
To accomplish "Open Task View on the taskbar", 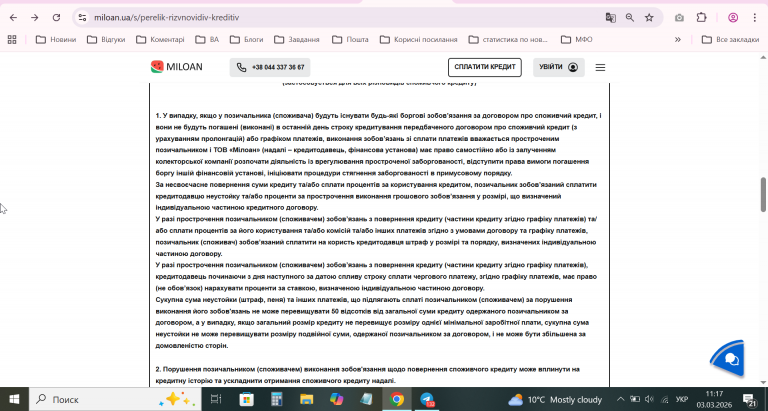I will 216,399.
